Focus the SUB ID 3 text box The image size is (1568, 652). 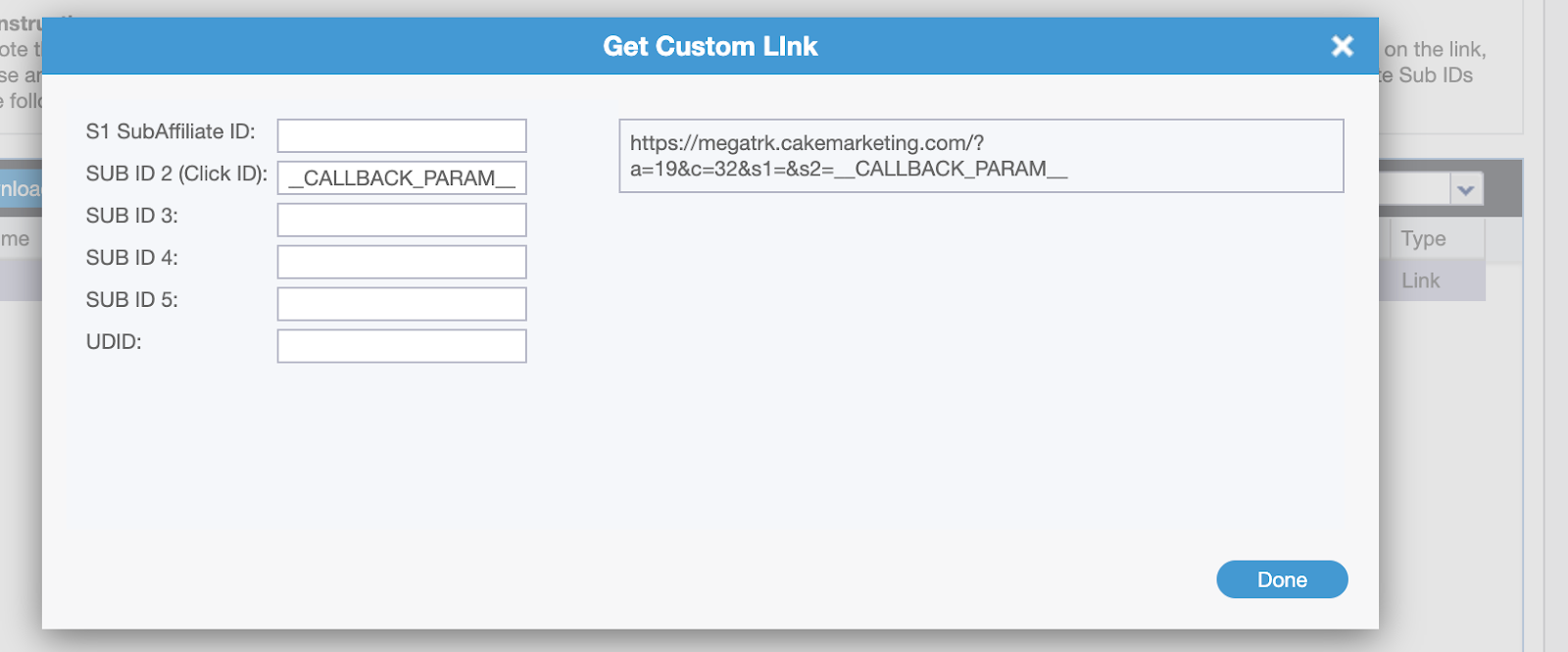402,220
